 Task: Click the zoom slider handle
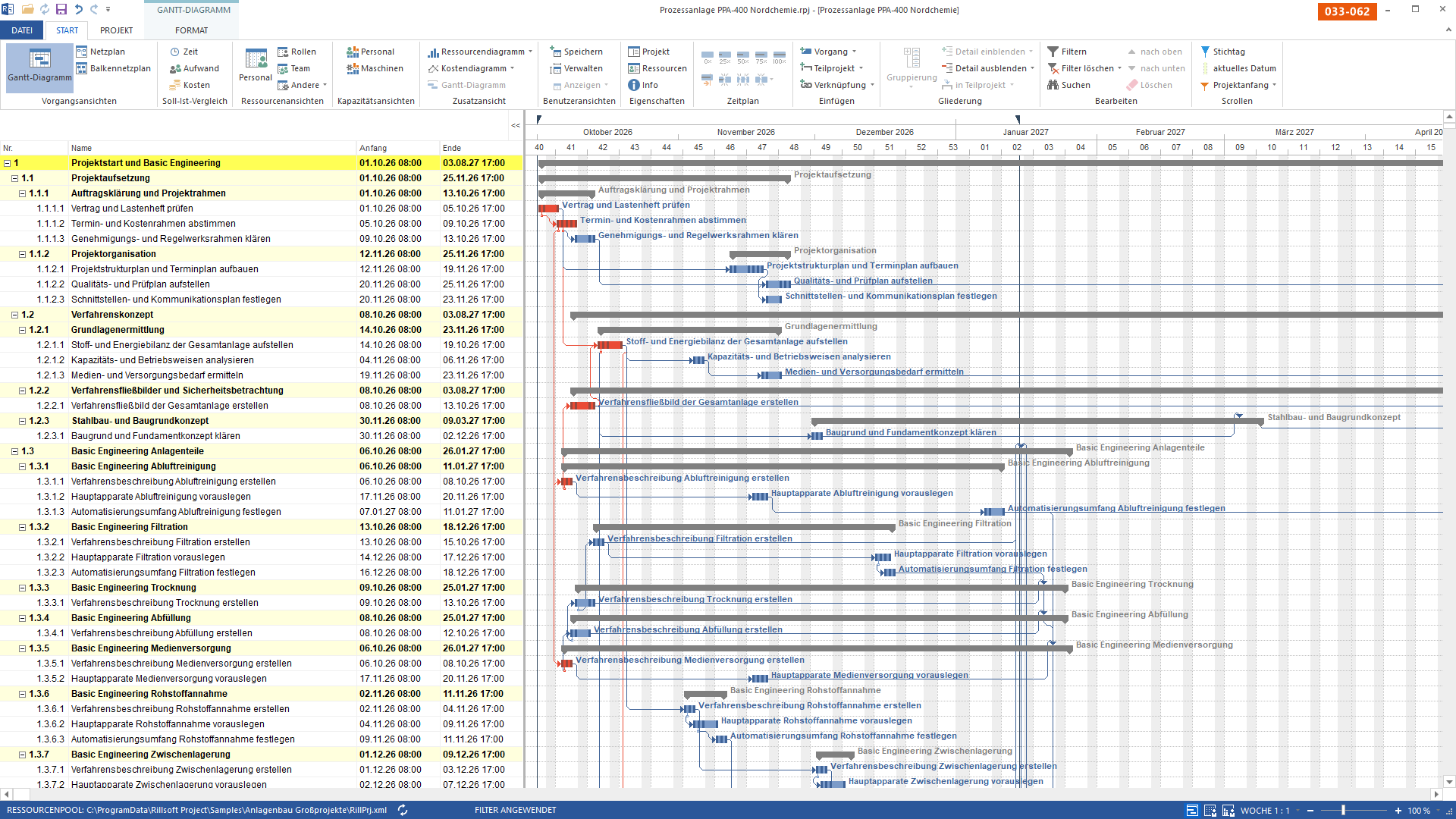pyautogui.click(x=1343, y=810)
